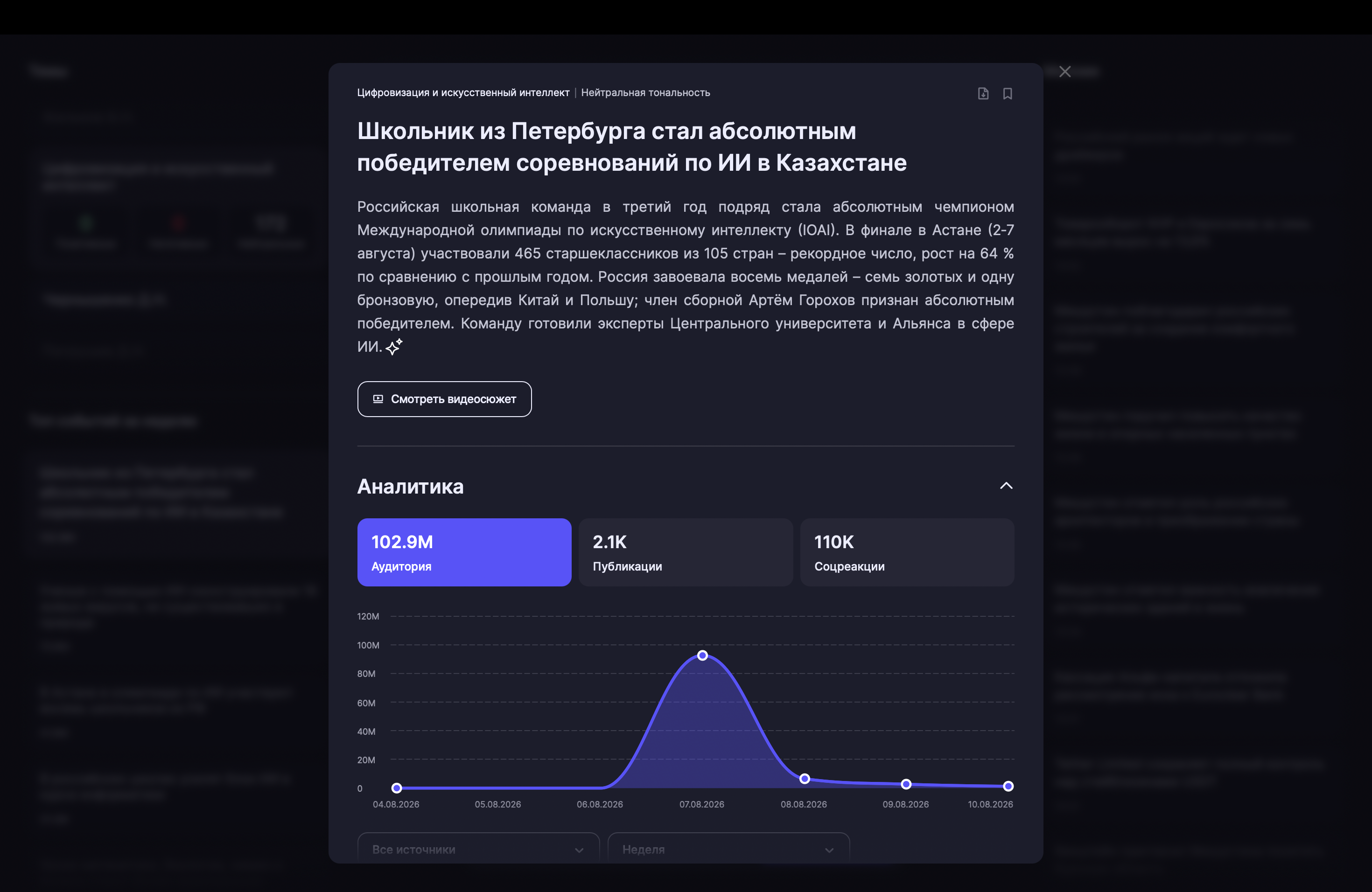
Task: Switch to 2.1K Публикации tab
Action: (686, 552)
